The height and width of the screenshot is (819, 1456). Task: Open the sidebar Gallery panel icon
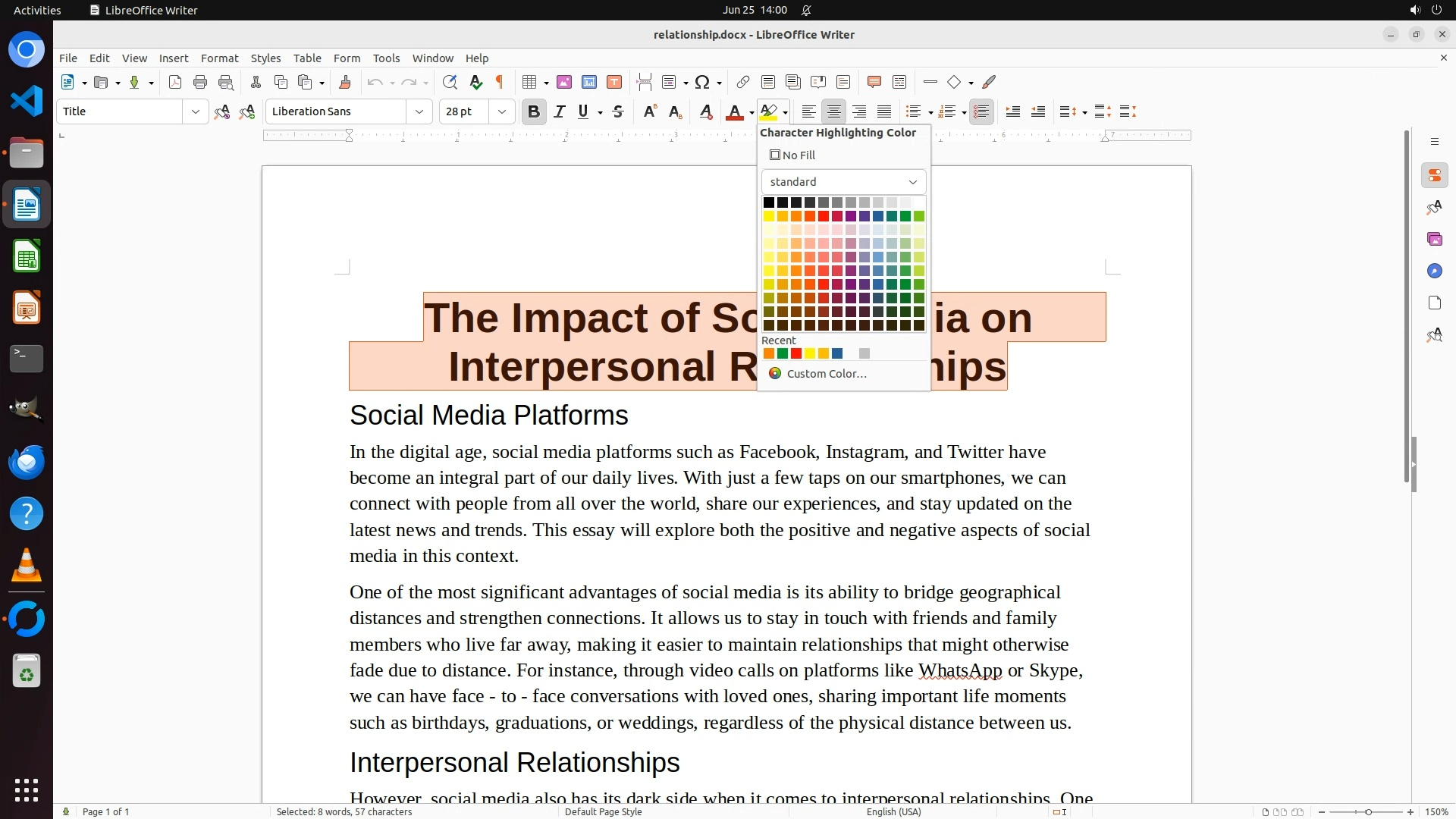tap(1434, 240)
